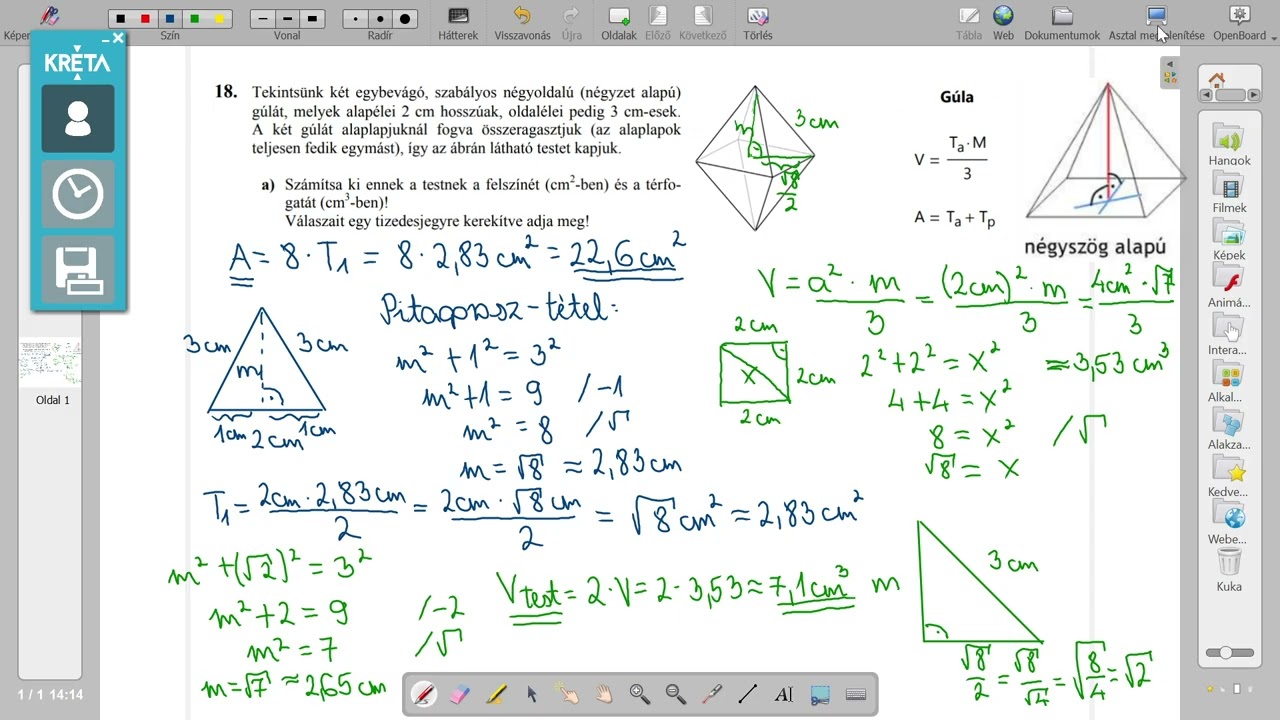The height and width of the screenshot is (720, 1280).
Task: Choose the blue pen color
Action: (x=170, y=19)
